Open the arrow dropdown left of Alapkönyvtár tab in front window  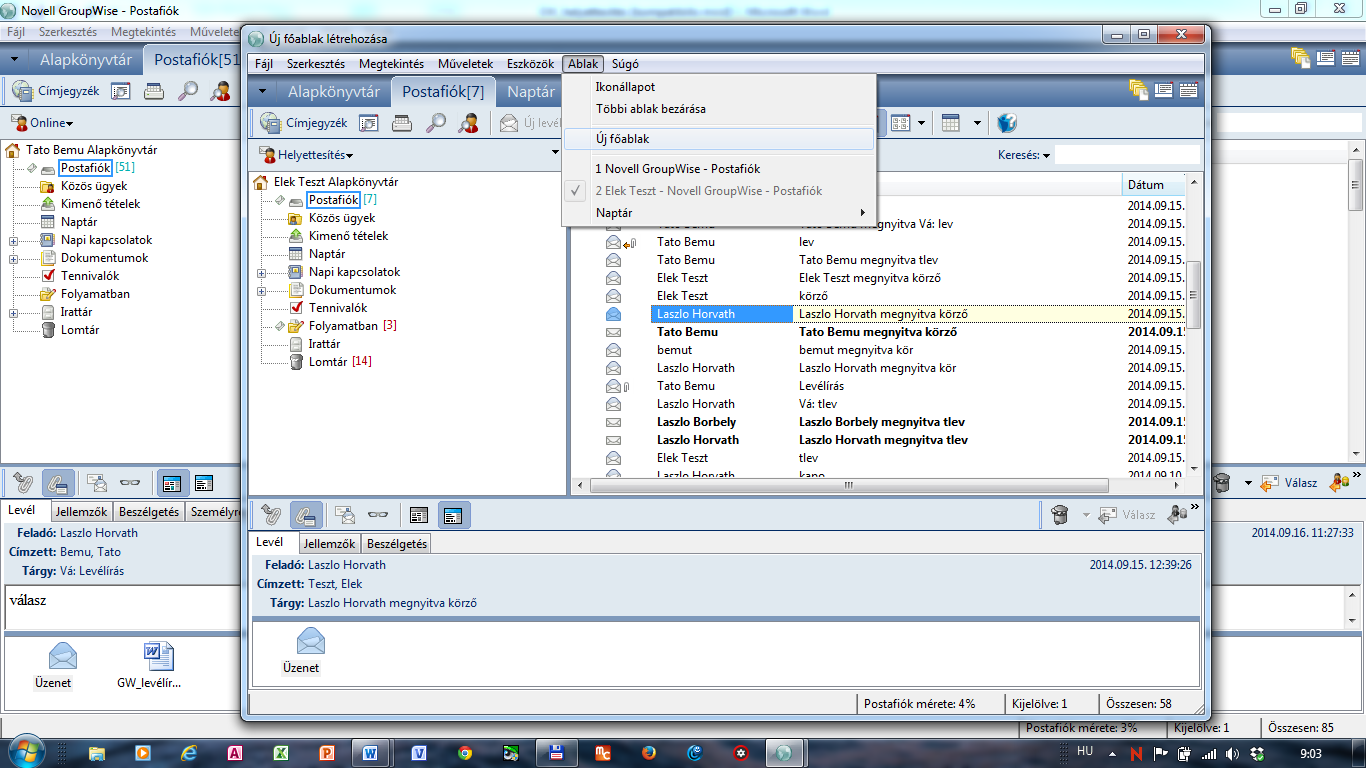262,91
